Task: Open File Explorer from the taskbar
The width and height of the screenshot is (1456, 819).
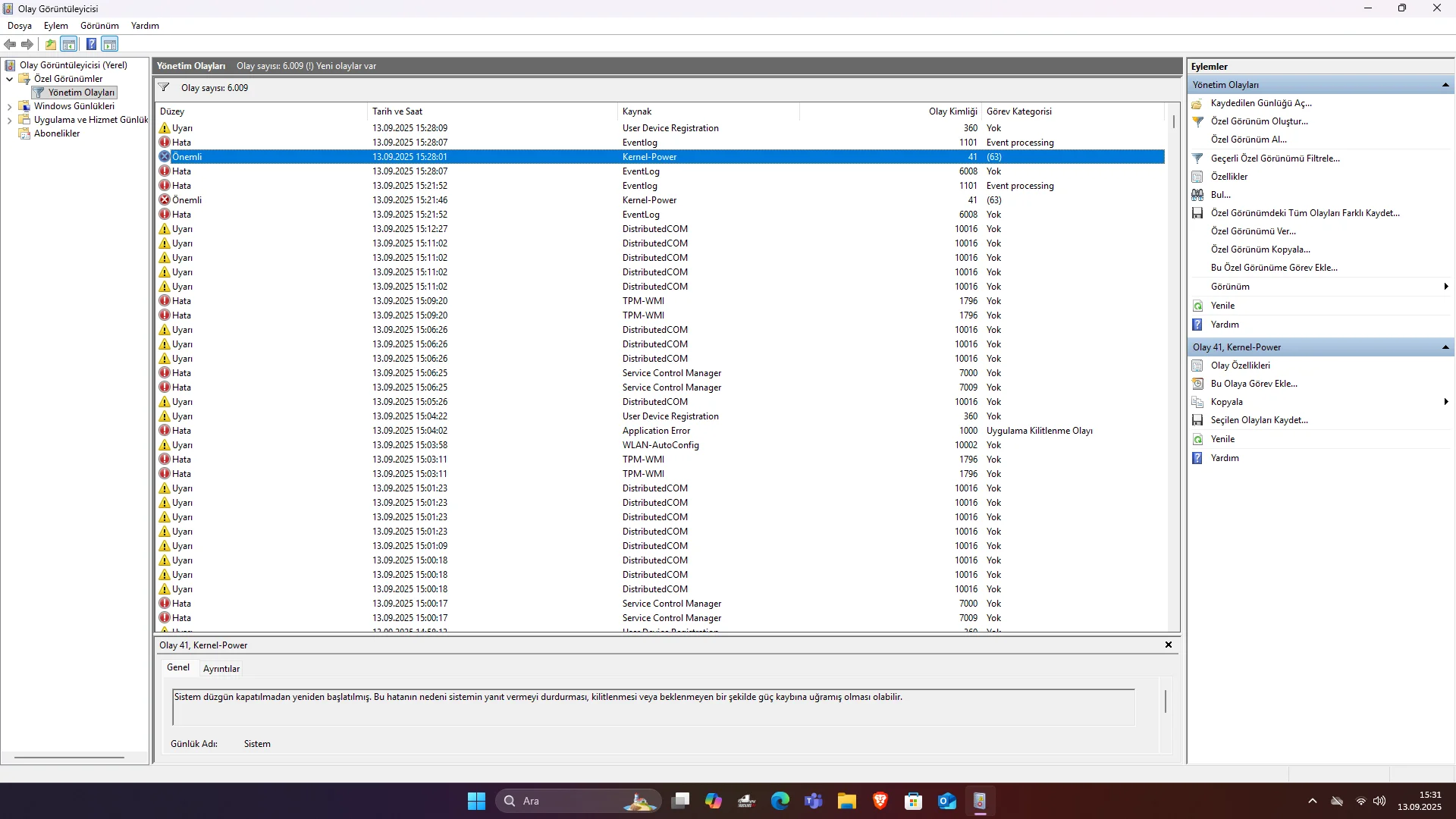Action: coord(846,801)
